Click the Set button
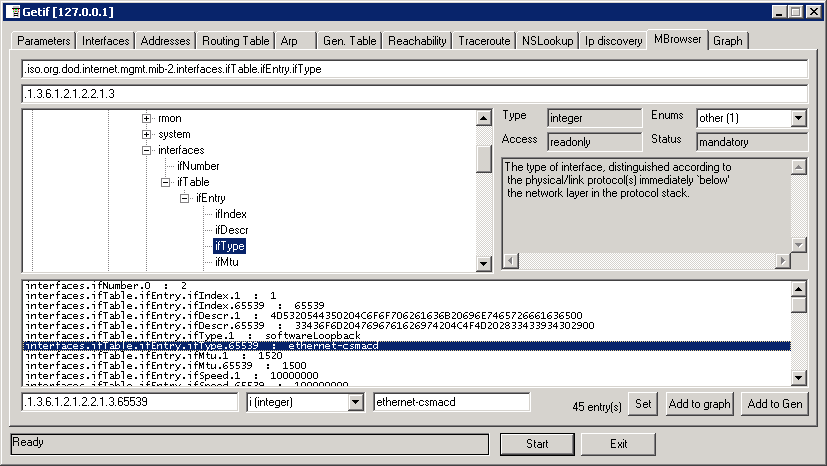827x466 pixels. tap(644, 403)
